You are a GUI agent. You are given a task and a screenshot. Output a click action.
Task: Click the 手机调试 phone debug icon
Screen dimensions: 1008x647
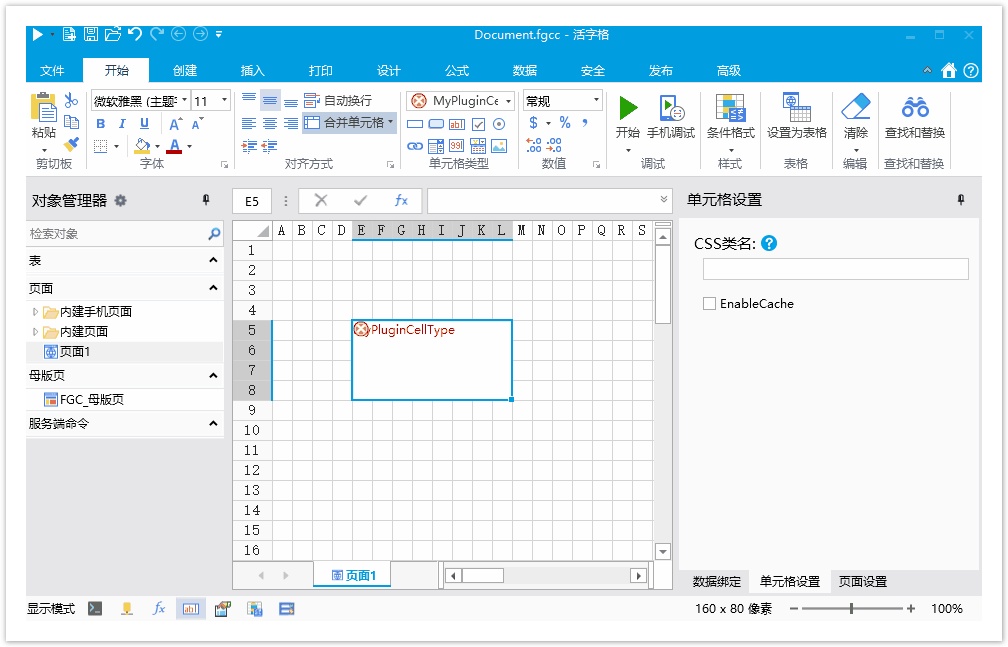click(671, 107)
